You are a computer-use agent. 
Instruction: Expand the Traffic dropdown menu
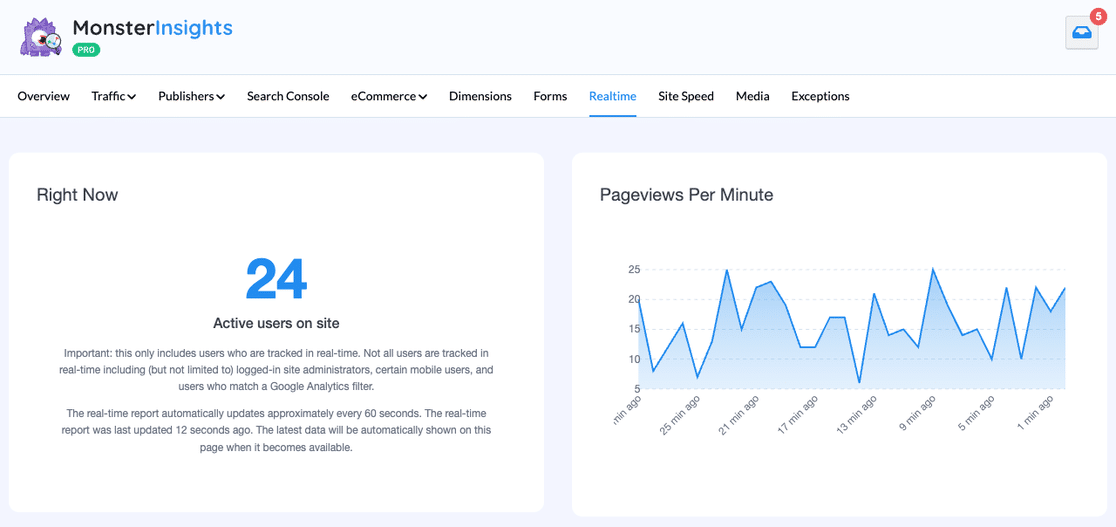[114, 96]
